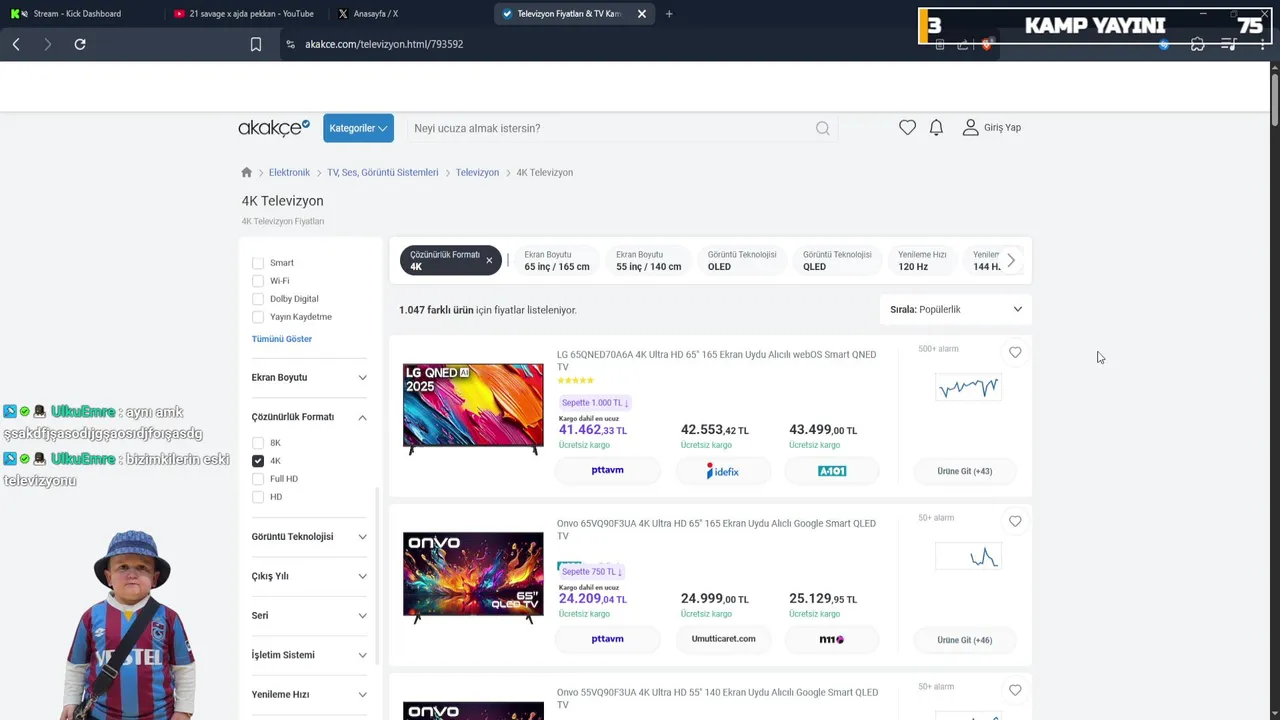Open the browser playlist icon
1280x720 pixels.
[1229, 44]
